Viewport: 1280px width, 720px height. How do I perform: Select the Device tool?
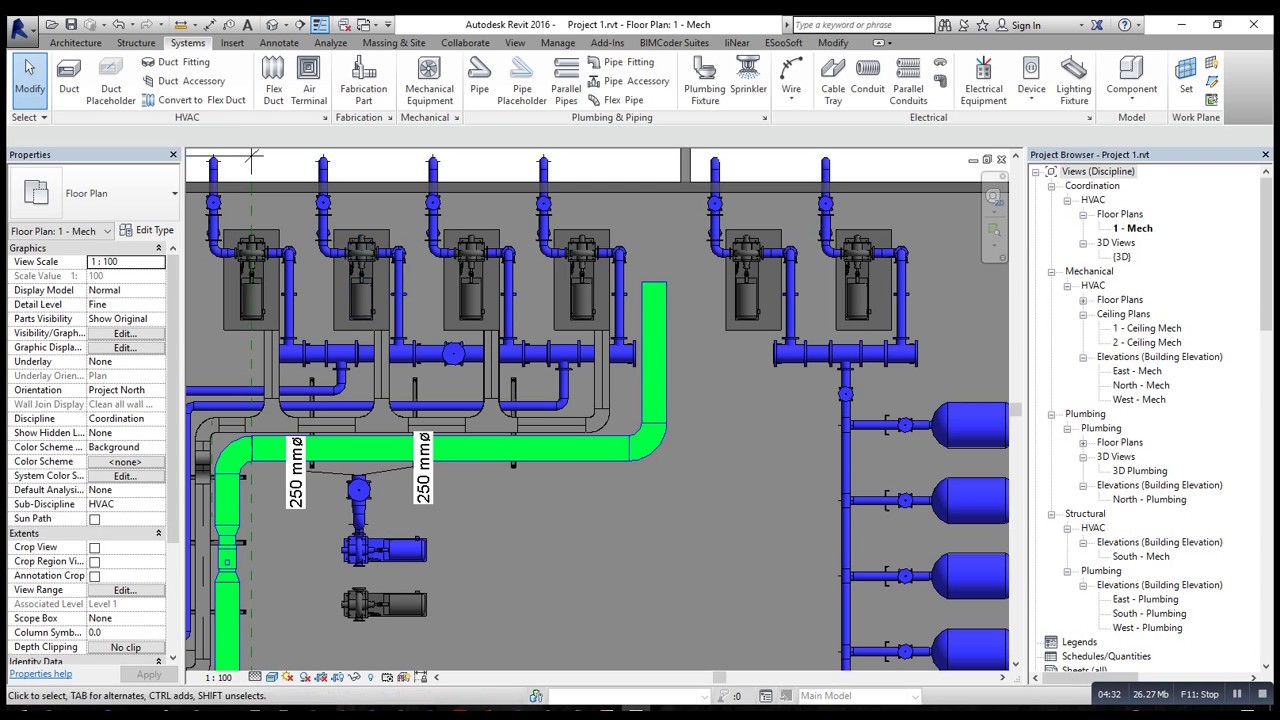coord(1031,80)
